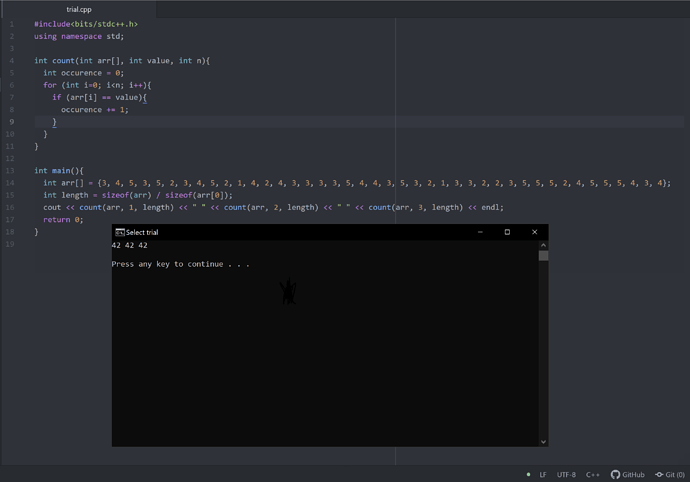This screenshot has width=690, height=482.
Task: Click line number 9 in gutter
Action: (11, 122)
